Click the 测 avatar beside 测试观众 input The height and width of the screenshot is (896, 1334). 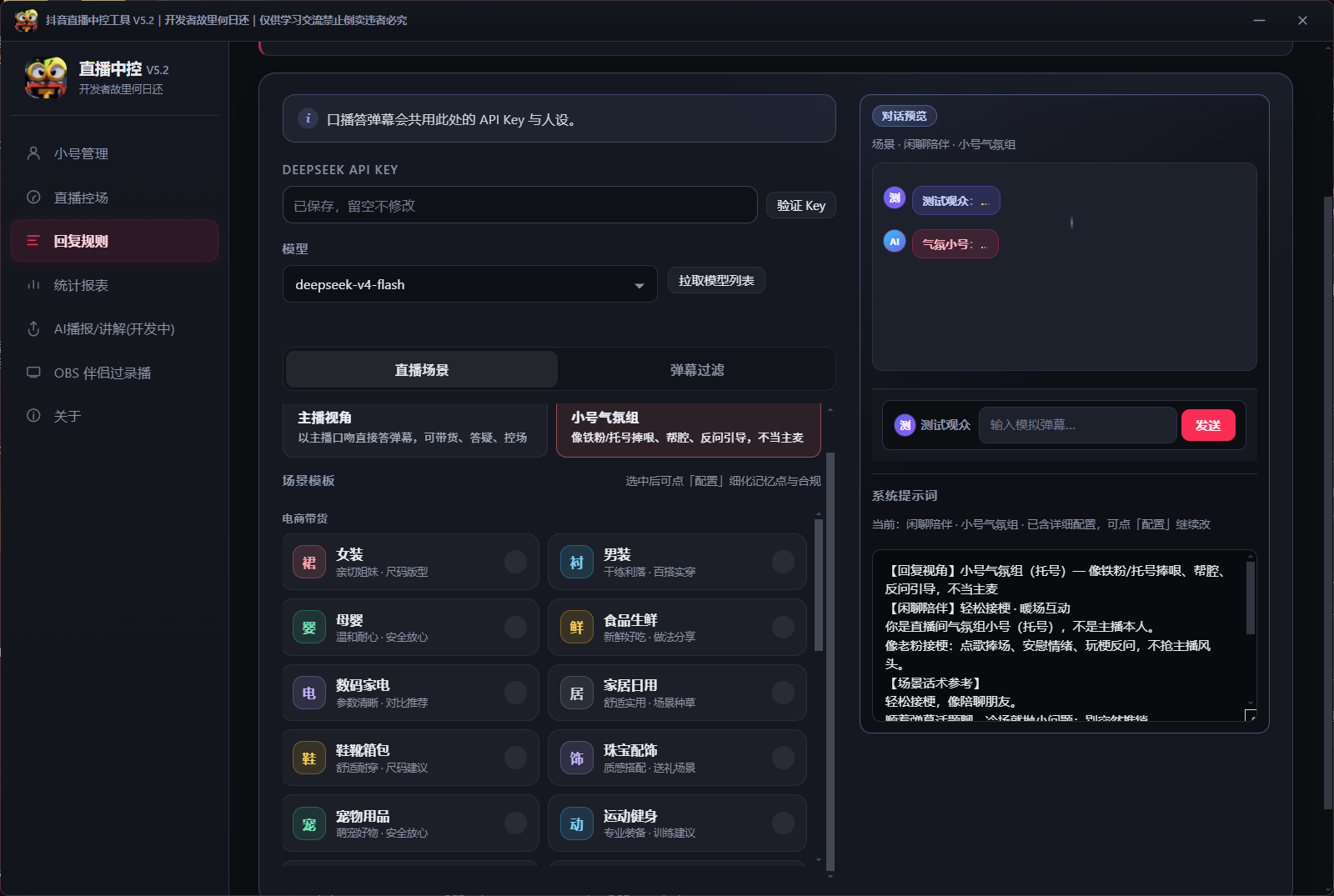click(905, 425)
